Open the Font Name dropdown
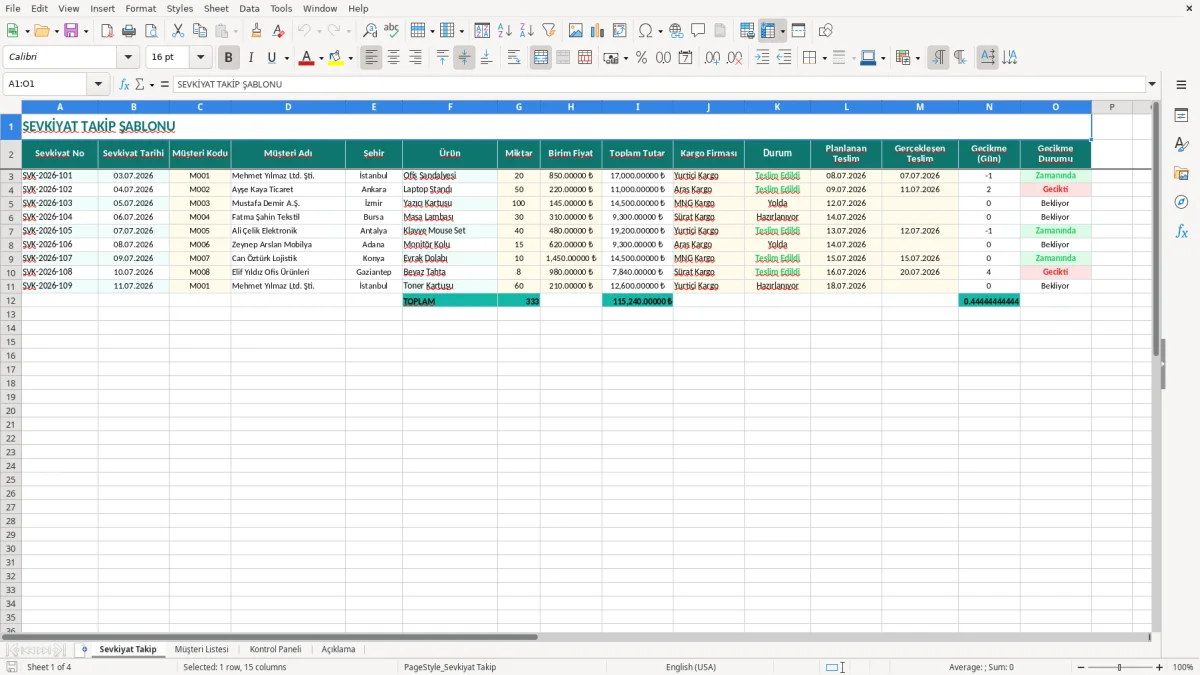Screen dimensions: 1200x675 127,58
